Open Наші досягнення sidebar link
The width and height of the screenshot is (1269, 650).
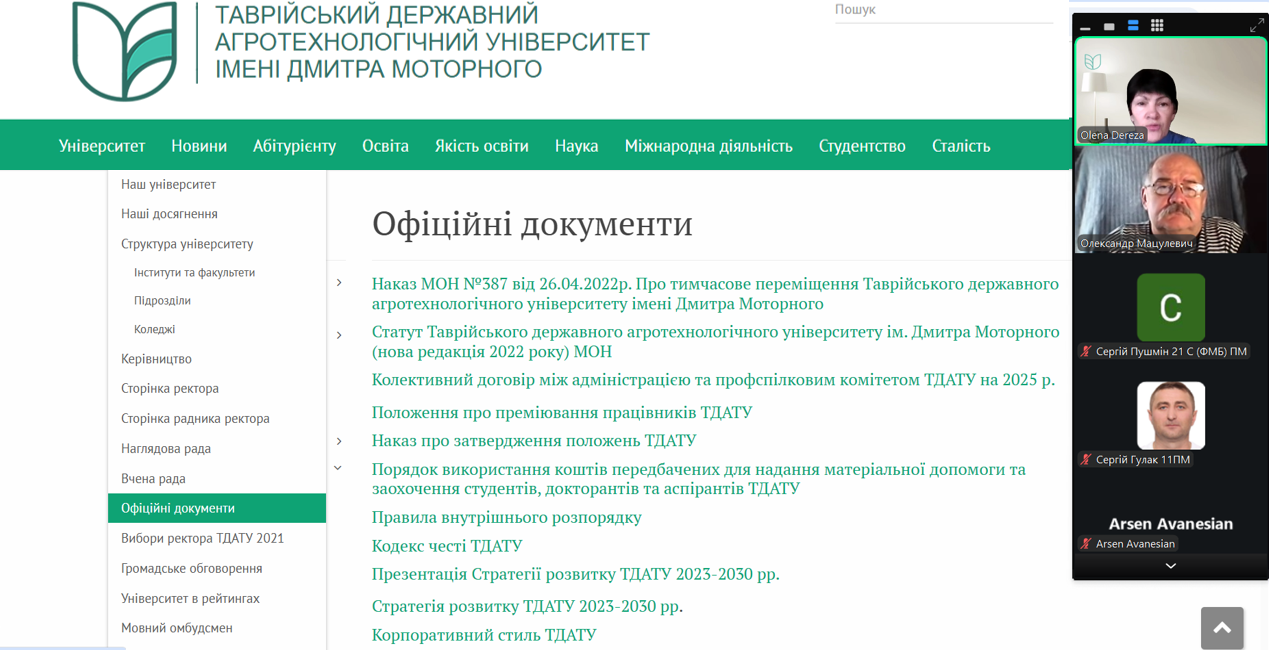tap(169, 214)
